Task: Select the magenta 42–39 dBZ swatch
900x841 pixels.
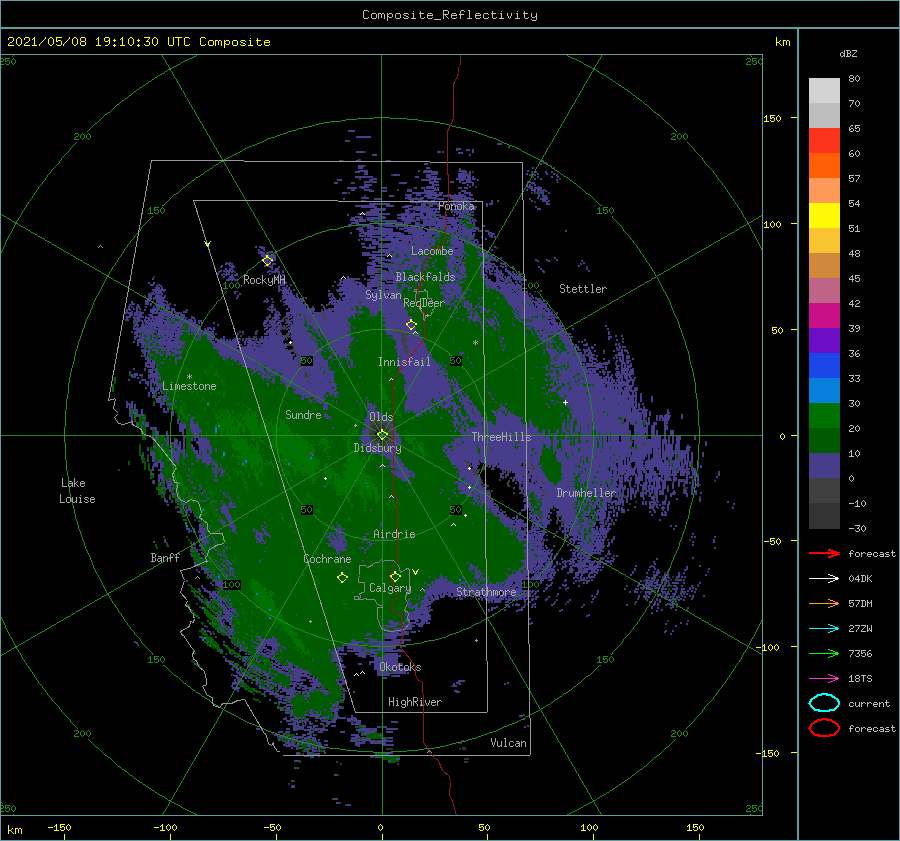Action: tap(824, 316)
